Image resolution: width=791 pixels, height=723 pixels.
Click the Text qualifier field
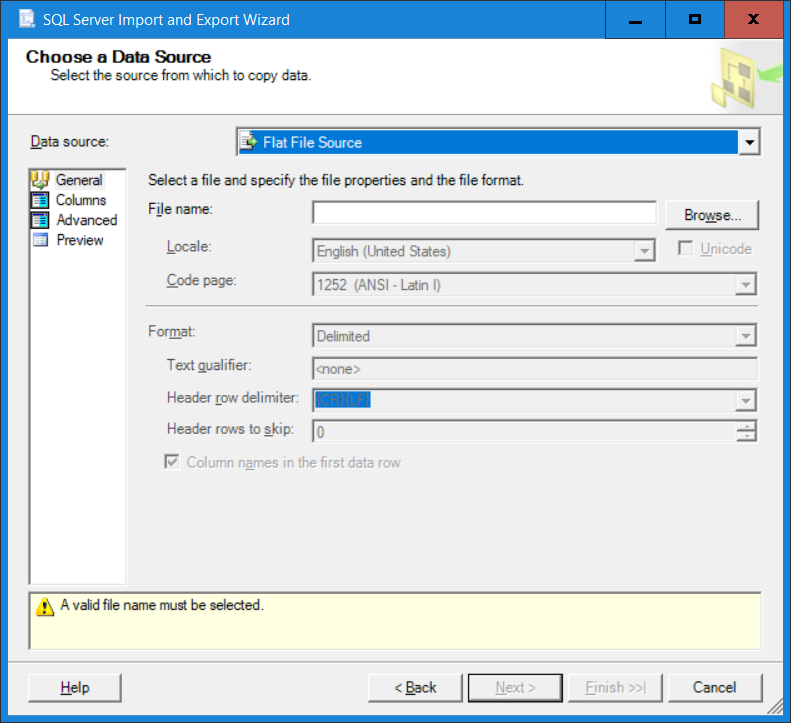click(x=535, y=369)
